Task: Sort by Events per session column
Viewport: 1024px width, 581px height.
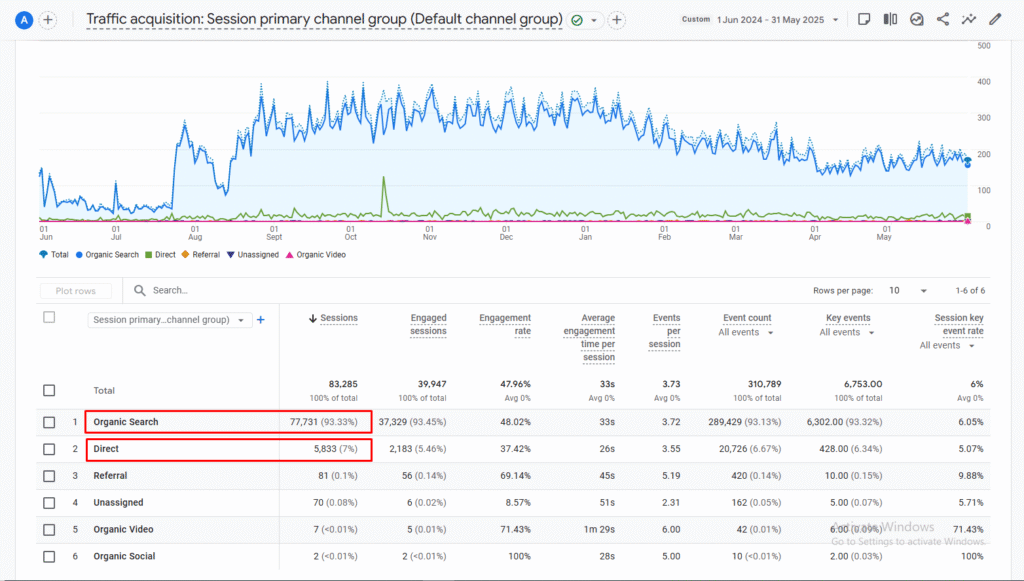Action: point(665,331)
